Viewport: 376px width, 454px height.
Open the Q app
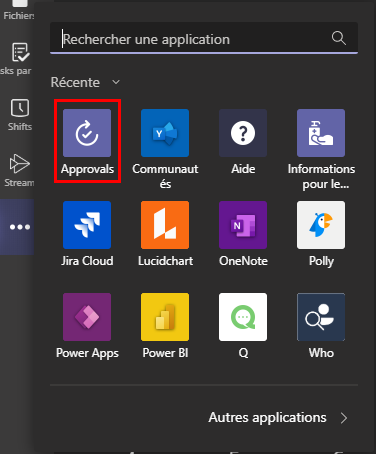[x=243, y=317]
